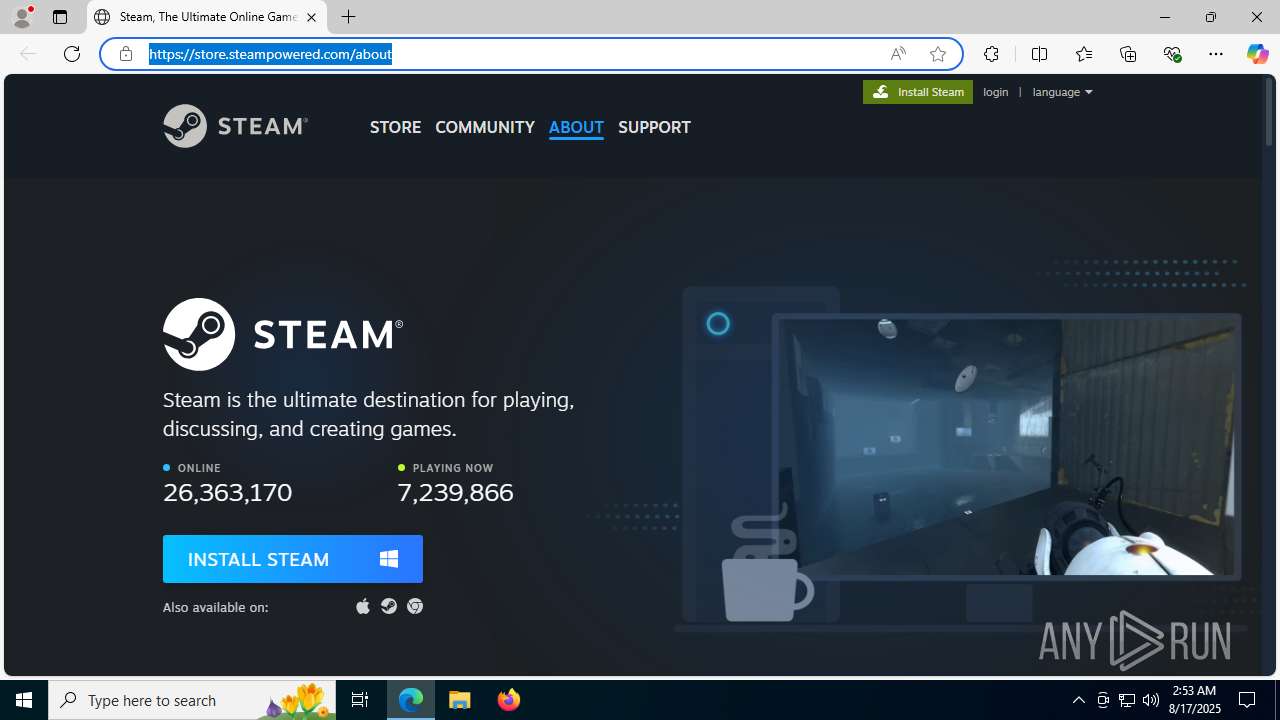1280x720 pixels.
Task: Open the notification center
Action: pos(1247,700)
